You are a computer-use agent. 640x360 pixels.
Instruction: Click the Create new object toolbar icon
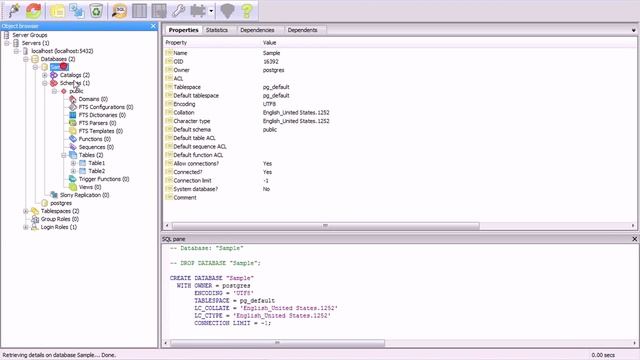click(x=77, y=11)
